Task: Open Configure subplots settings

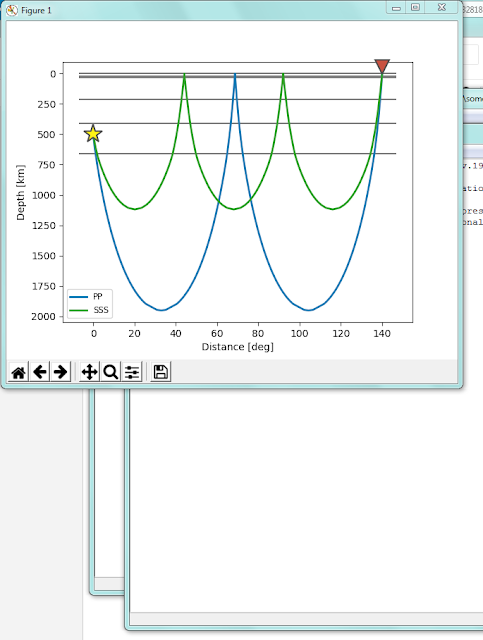Action: coord(132,372)
